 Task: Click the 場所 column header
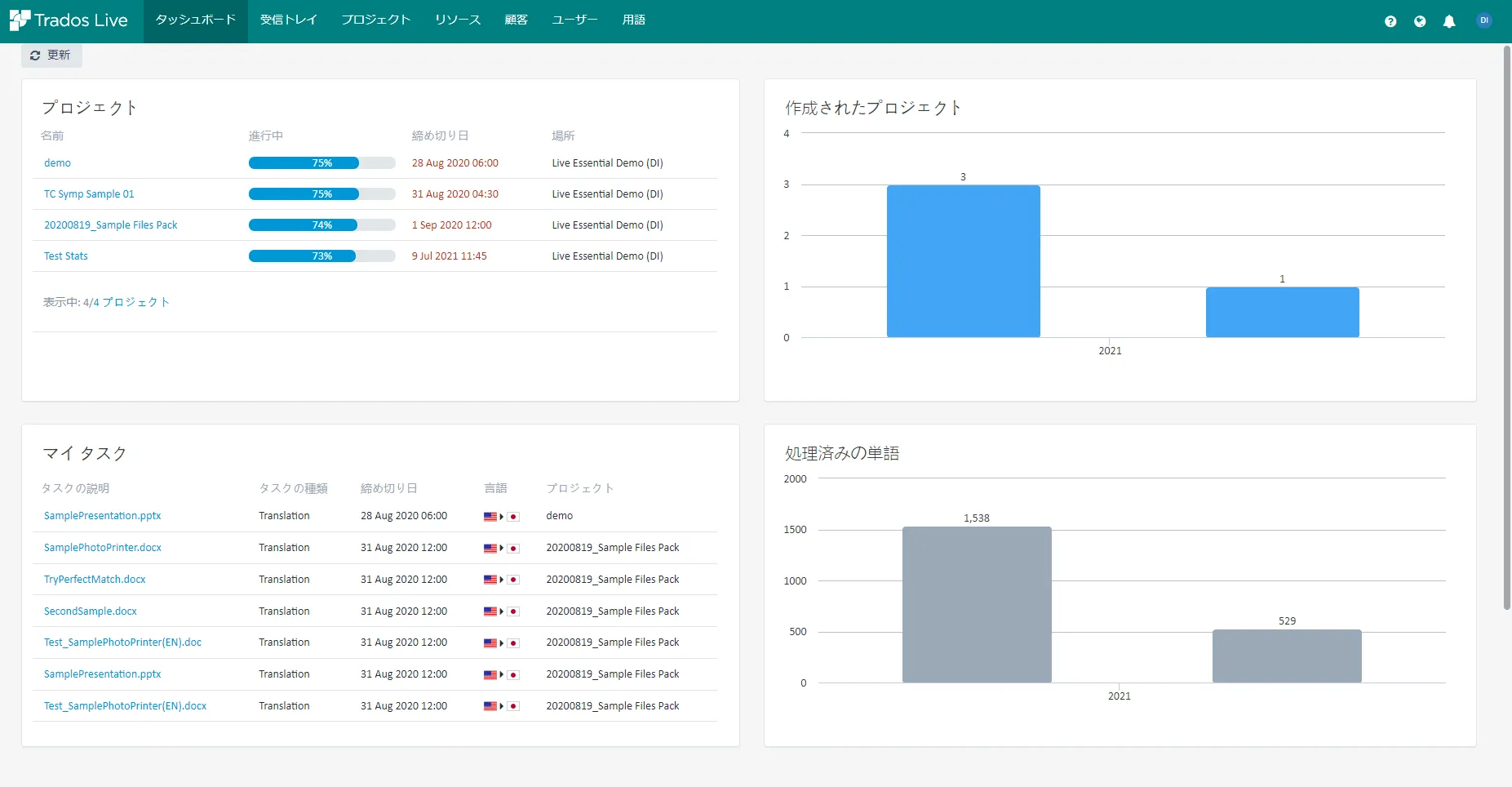pos(563,136)
